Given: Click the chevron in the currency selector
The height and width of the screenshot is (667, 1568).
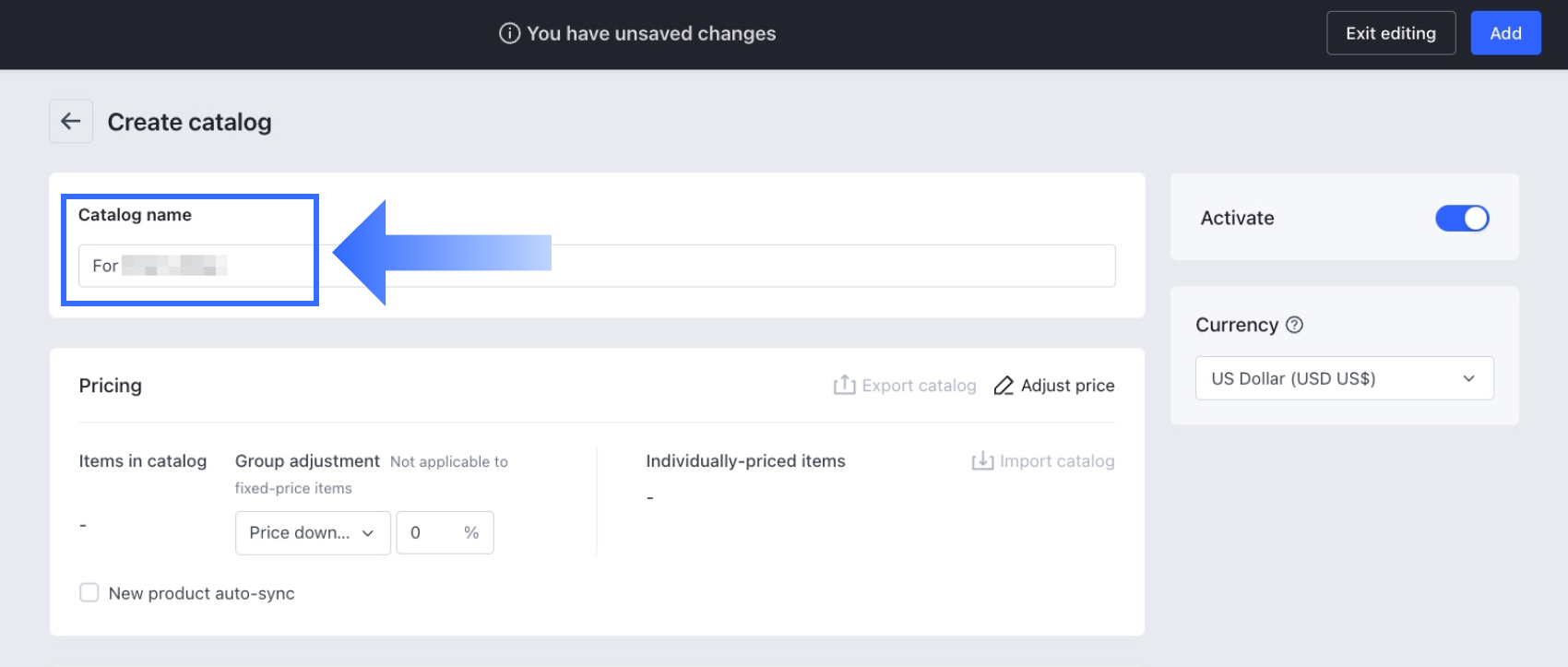Looking at the screenshot, I should click(x=1469, y=378).
